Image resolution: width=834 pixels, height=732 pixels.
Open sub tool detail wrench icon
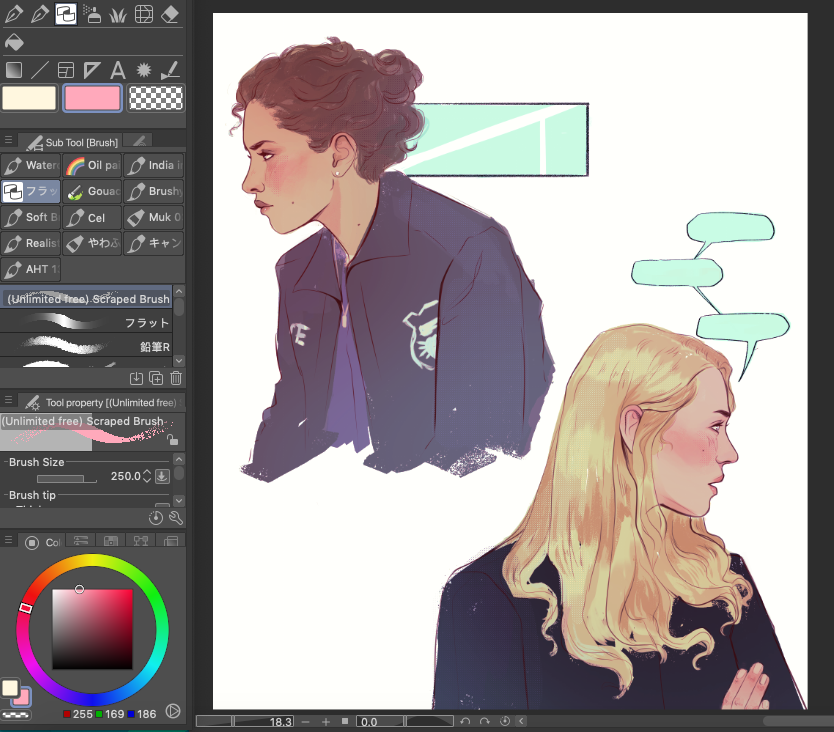pyautogui.click(x=176, y=517)
